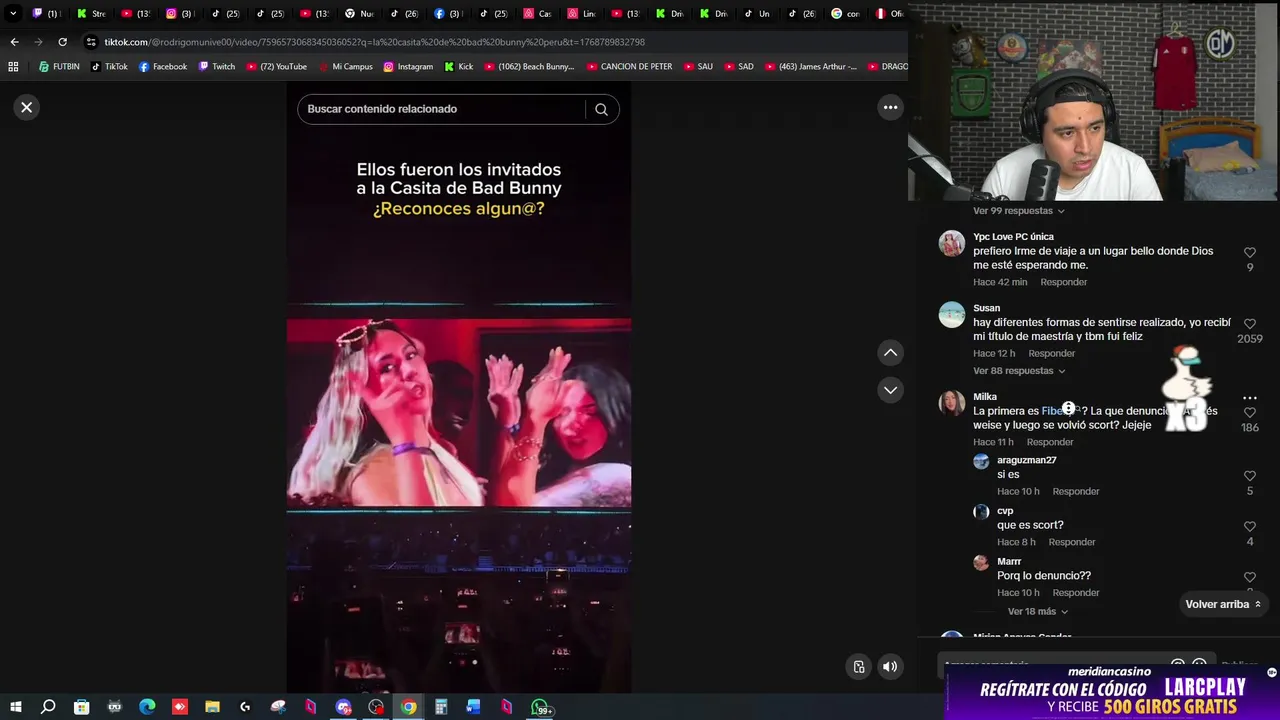Open Twitch bookmark
The image size is (1280, 720).
click(x=217, y=66)
